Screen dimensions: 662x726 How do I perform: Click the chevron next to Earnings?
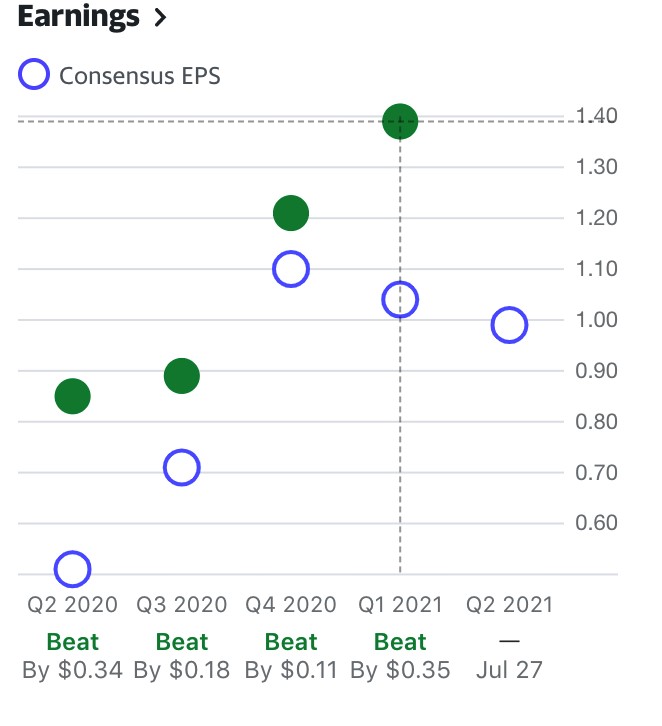click(159, 18)
